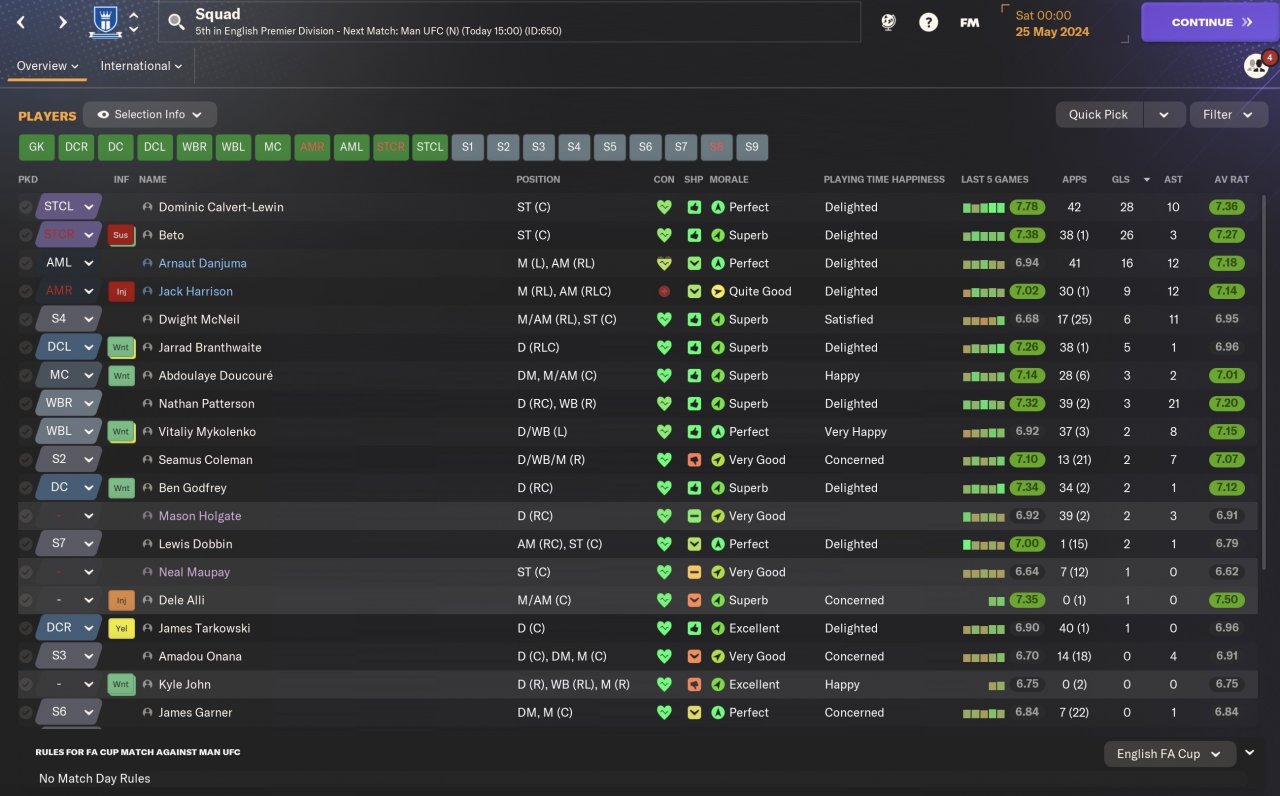Toggle the selection circle for Arnaut Danjuma
The height and width of the screenshot is (796, 1280).
pos(25,263)
